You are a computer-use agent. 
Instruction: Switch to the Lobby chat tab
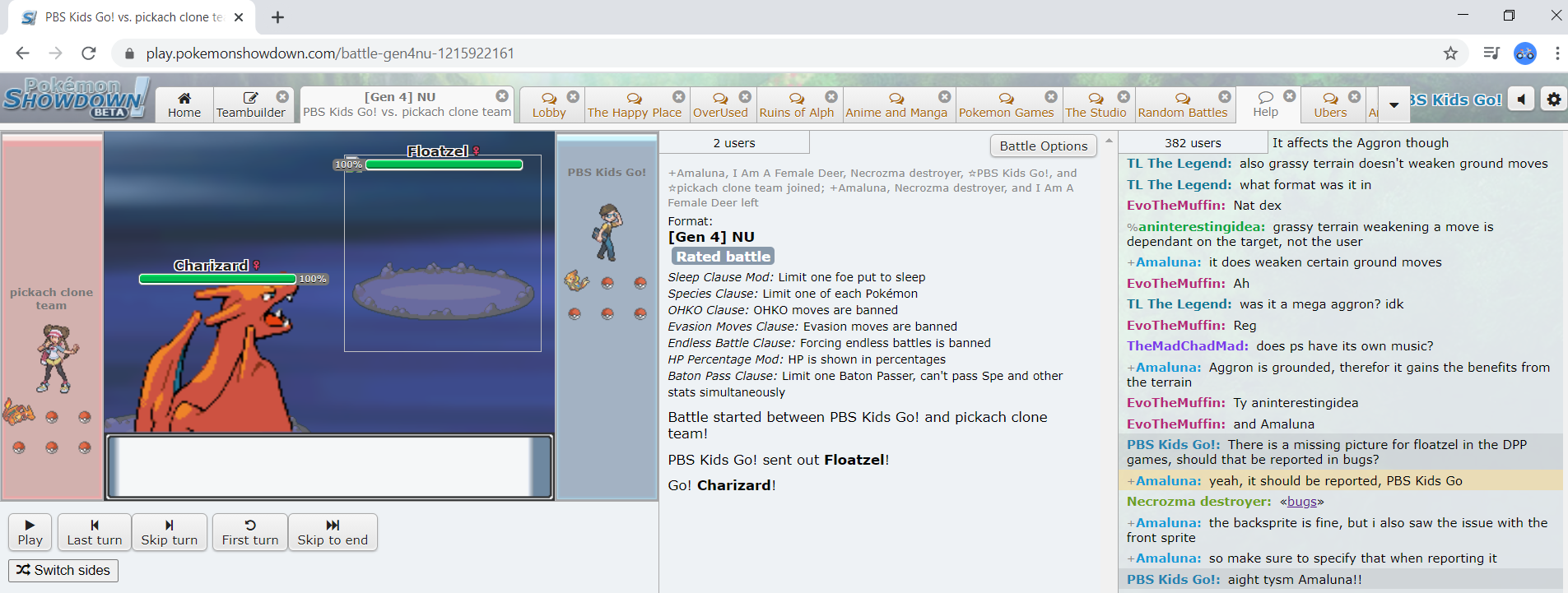tap(549, 105)
